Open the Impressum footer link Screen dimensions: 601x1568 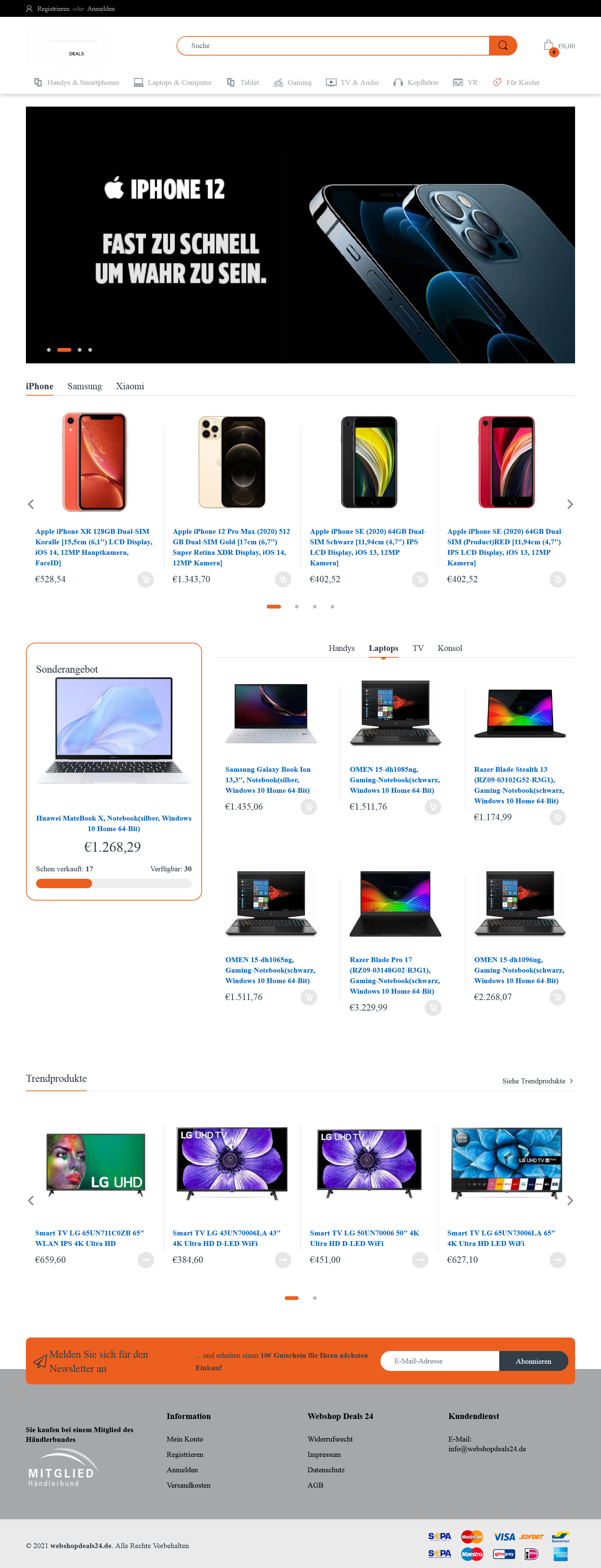(324, 1455)
